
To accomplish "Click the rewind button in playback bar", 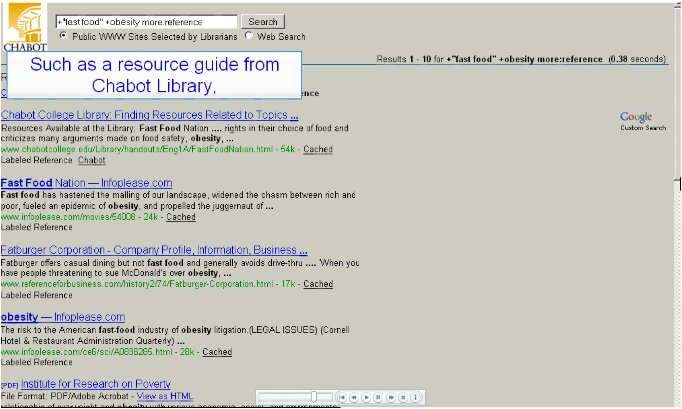I will click(354, 397).
